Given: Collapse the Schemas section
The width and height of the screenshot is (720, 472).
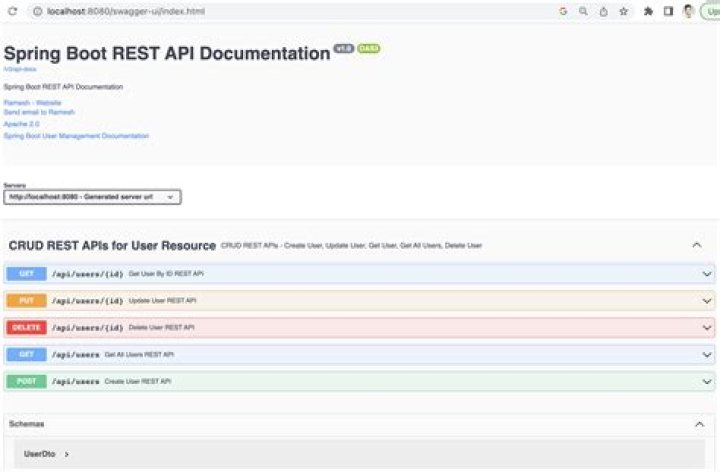Looking at the screenshot, I should pos(698,424).
